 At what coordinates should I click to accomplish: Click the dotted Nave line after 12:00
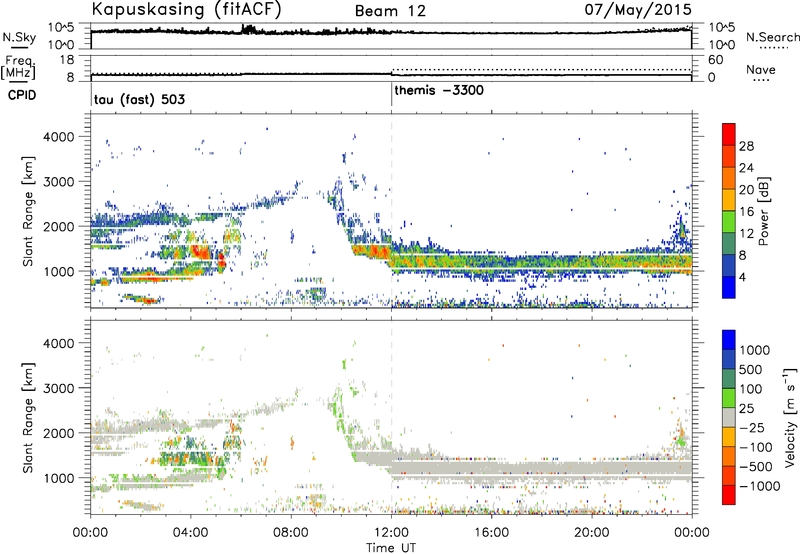pyautogui.click(x=541, y=69)
